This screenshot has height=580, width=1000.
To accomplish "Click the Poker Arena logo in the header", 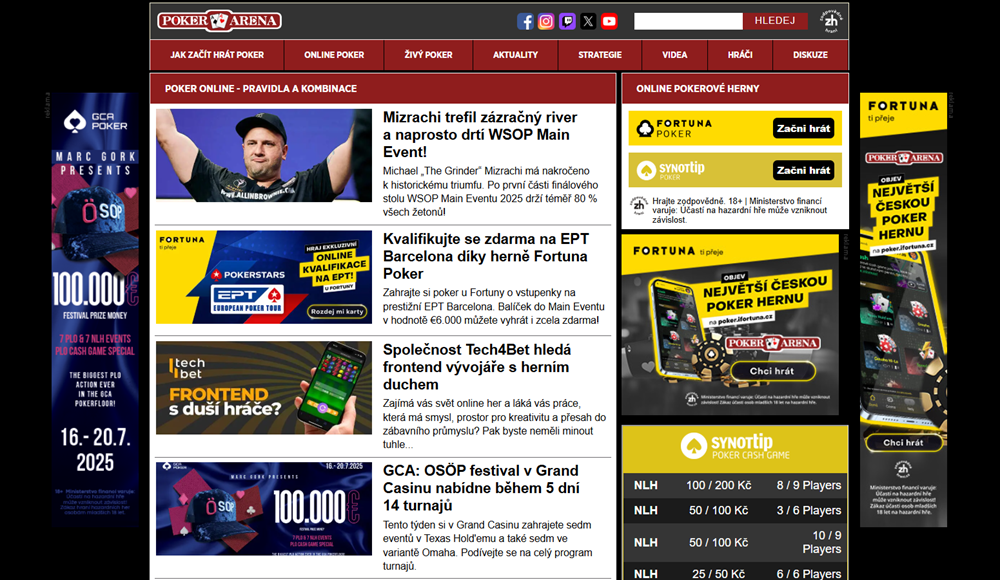I will pyautogui.click(x=218, y=19).
